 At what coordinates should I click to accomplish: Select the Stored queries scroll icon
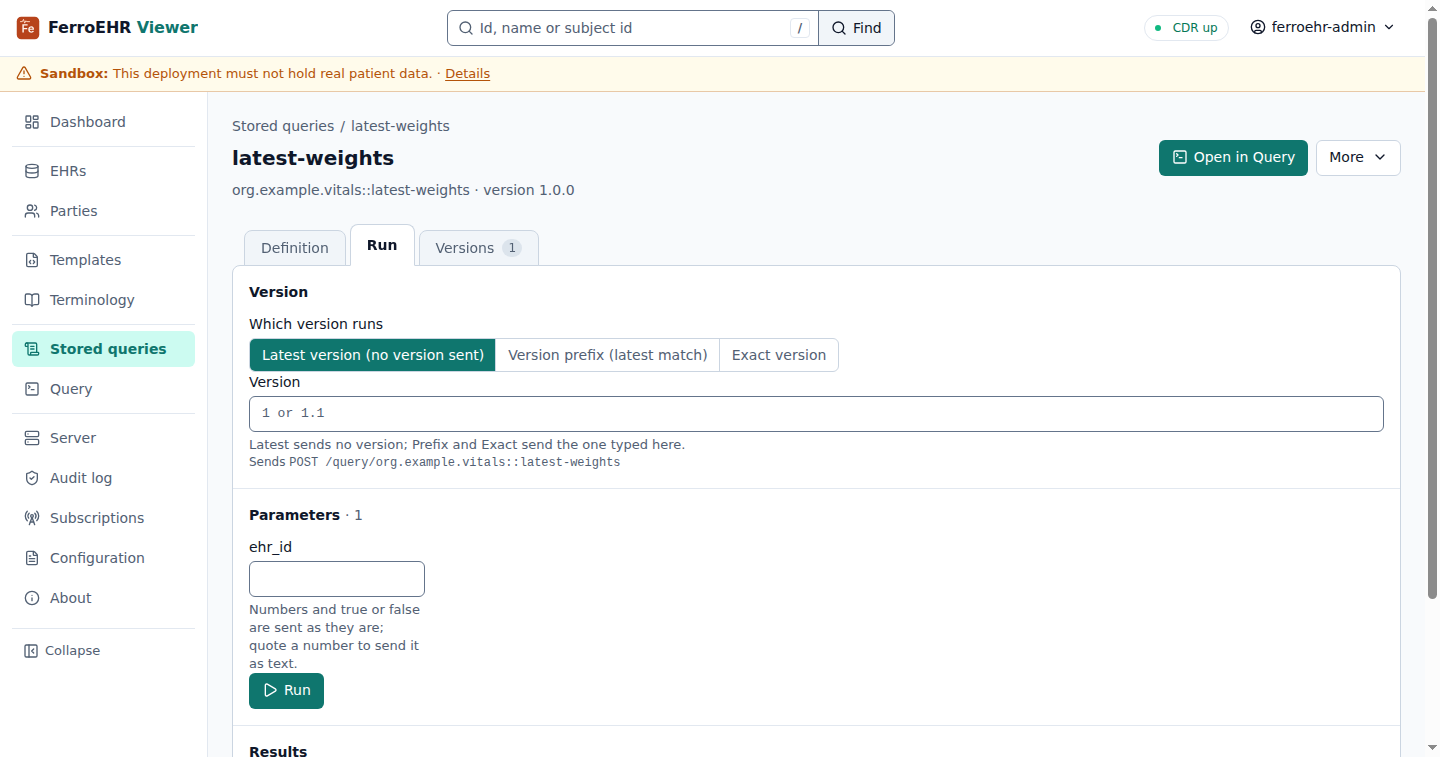pos(32,349)
